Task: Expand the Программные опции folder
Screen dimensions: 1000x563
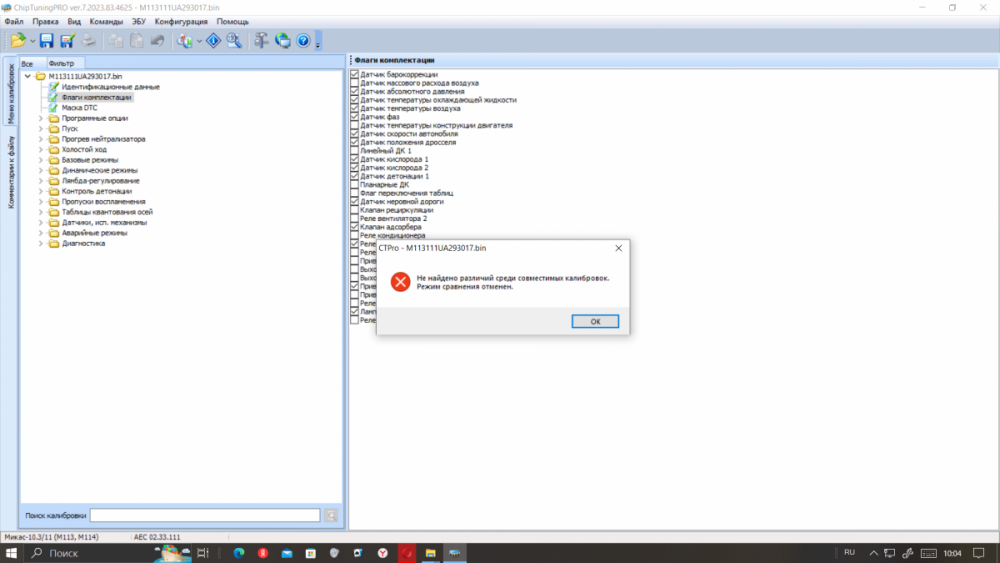Action: tap(41, 118)
